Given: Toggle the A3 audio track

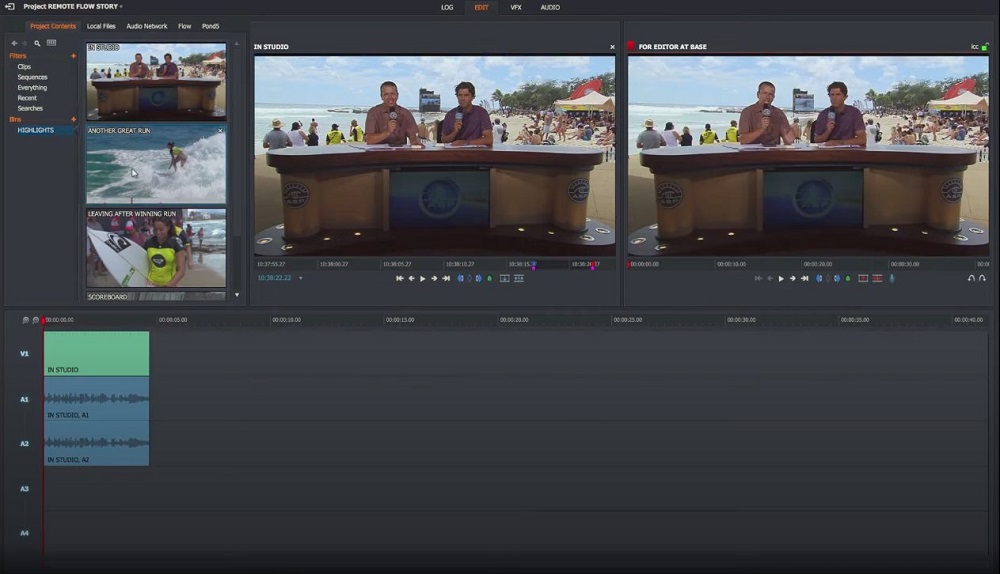Looking at the screenshot, I should click(24, 488).
